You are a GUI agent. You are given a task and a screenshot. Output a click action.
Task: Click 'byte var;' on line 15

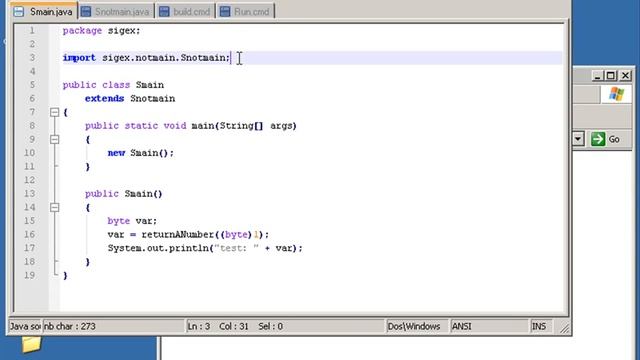pyautogui.click(x=132, y=221)
